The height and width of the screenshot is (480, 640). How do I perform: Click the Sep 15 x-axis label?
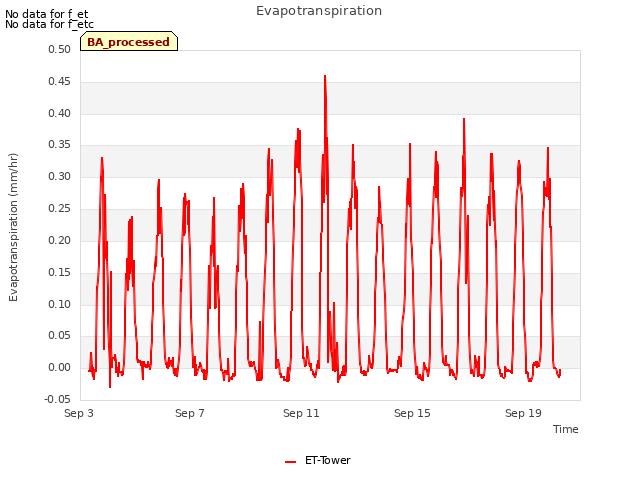pos(412,413)
